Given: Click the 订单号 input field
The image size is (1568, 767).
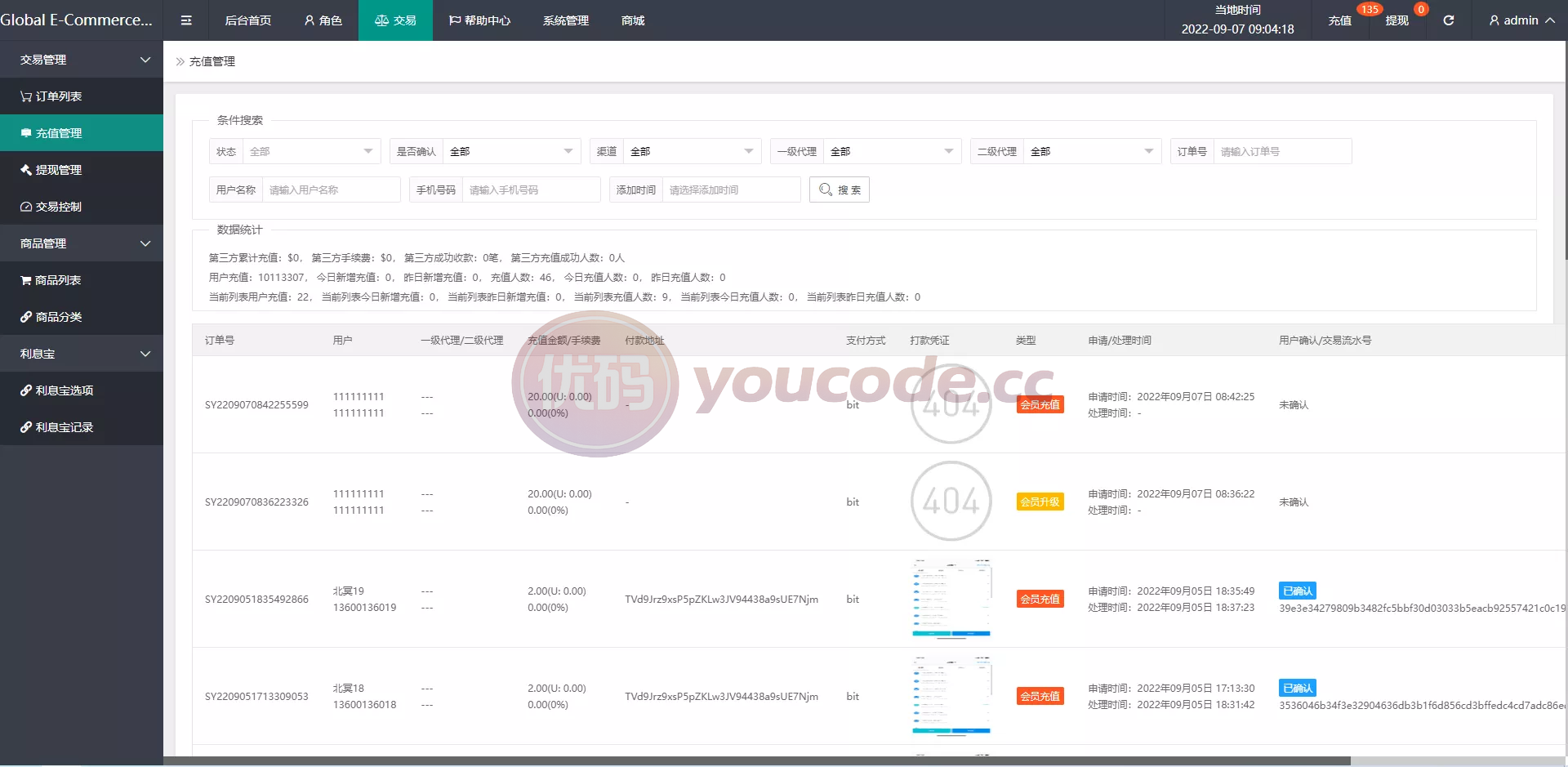Looking at the screenshot, I should [1282, 151].
